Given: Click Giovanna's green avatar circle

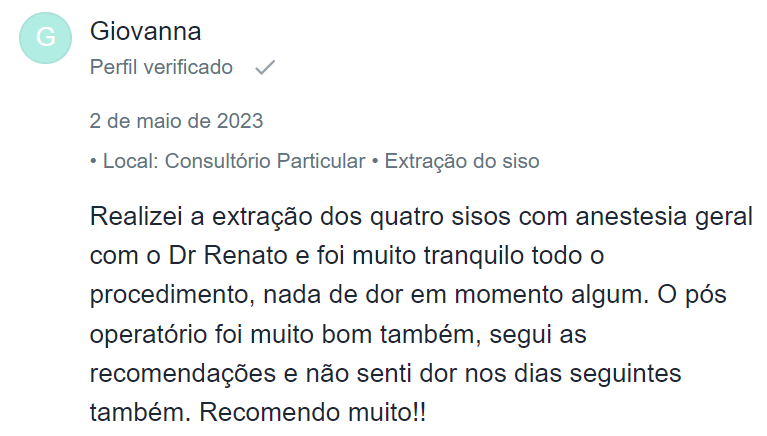Looking at the screenshot, I should coord(45,38).
